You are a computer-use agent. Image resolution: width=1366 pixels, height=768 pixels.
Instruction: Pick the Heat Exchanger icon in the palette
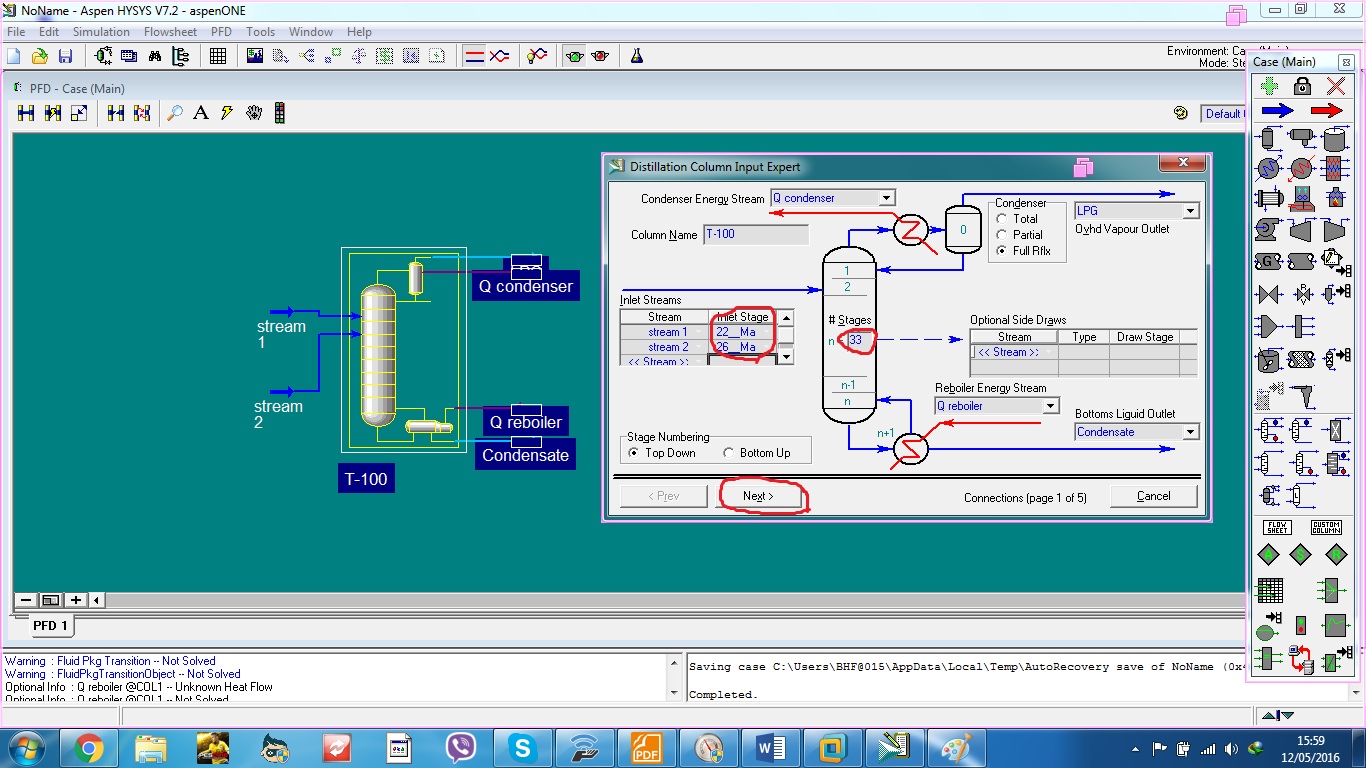(x=1268, y=199)
